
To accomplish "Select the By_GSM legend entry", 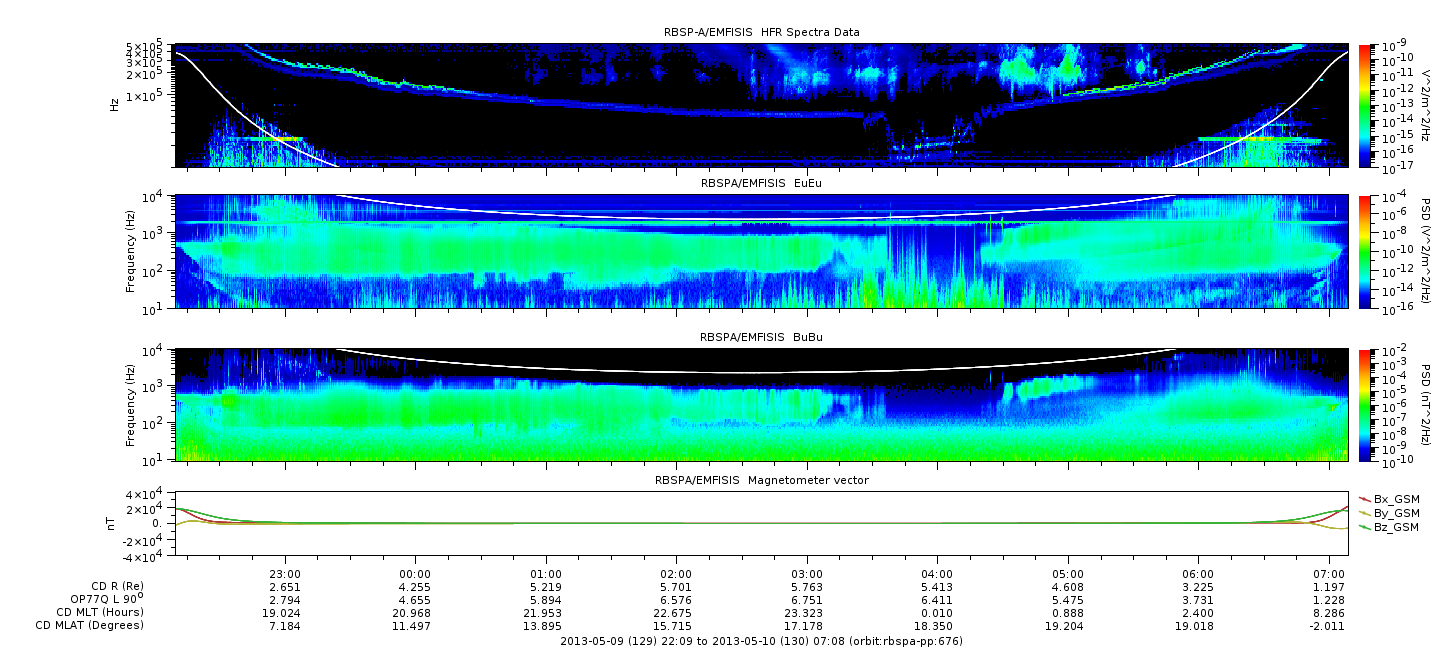I will pyautogui.click(x=1389, y=513).
